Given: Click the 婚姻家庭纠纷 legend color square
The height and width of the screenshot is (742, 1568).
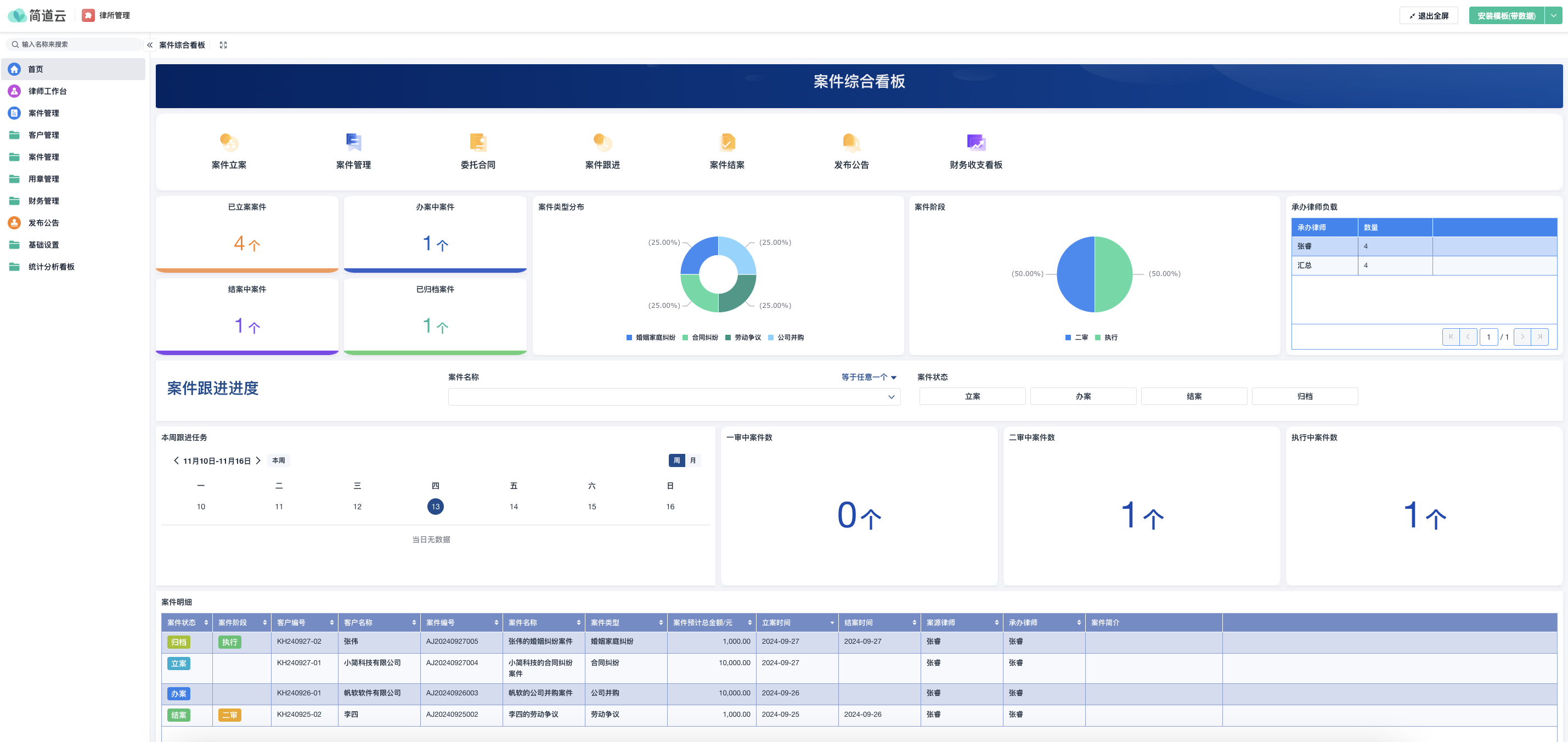Looking at the screenshot, I should point(628,336).
